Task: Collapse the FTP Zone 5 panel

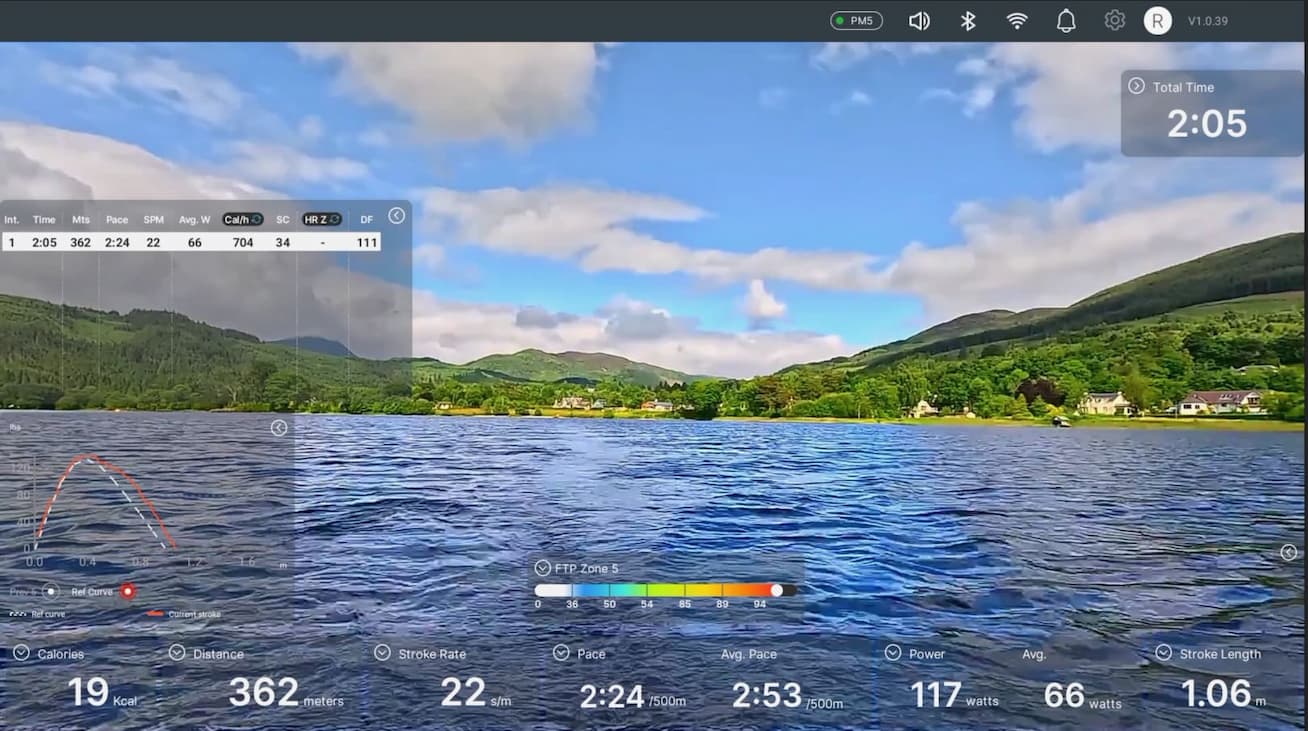Action: tap(542, 568)
